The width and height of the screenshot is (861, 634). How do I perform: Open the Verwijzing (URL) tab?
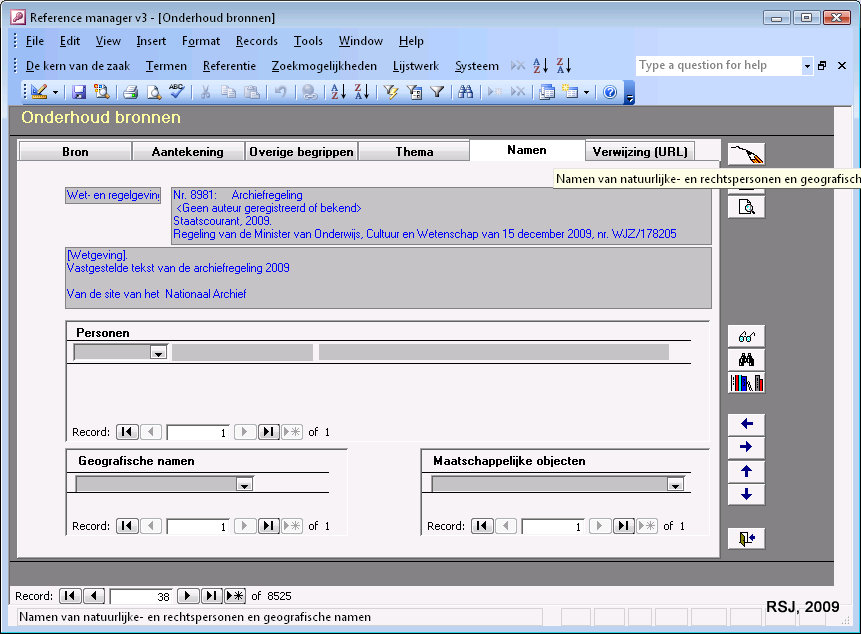point(640,152)
